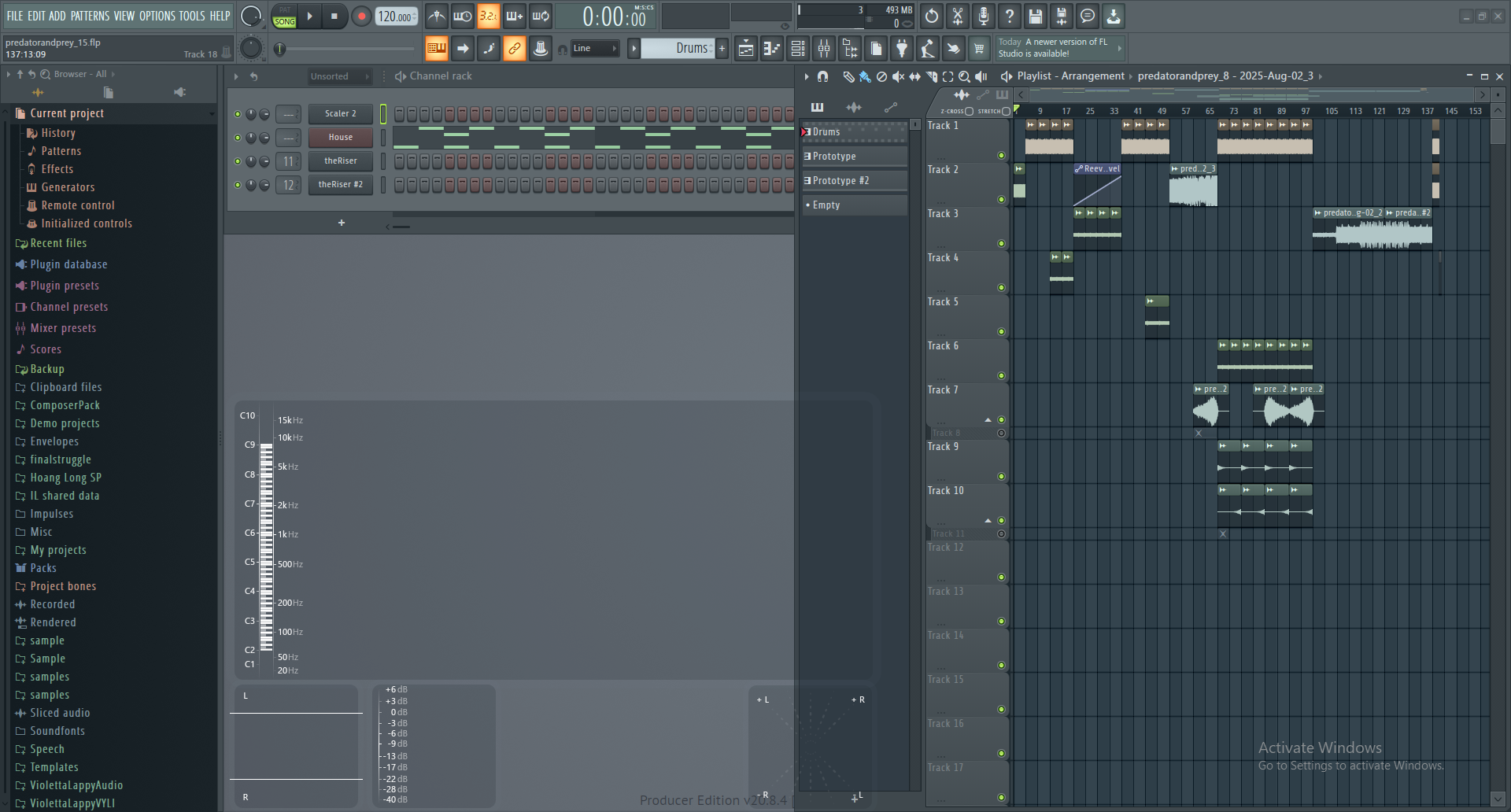
Task: Click the metronome icon in top toolbar
Action: pos(436,16)
